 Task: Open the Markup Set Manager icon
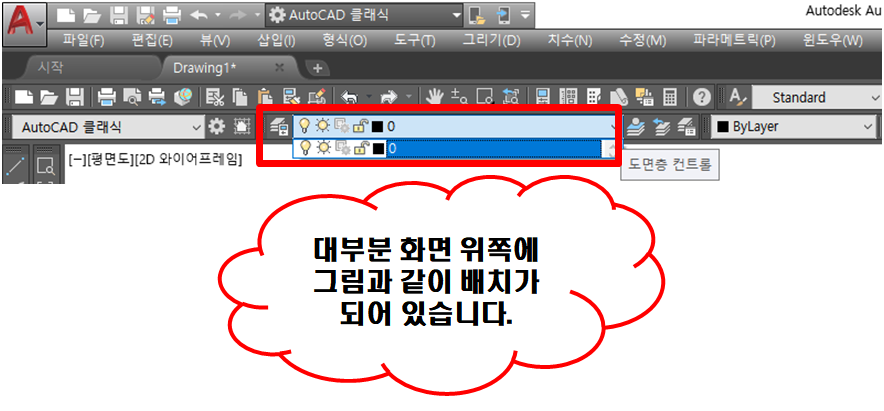(644, 98)
